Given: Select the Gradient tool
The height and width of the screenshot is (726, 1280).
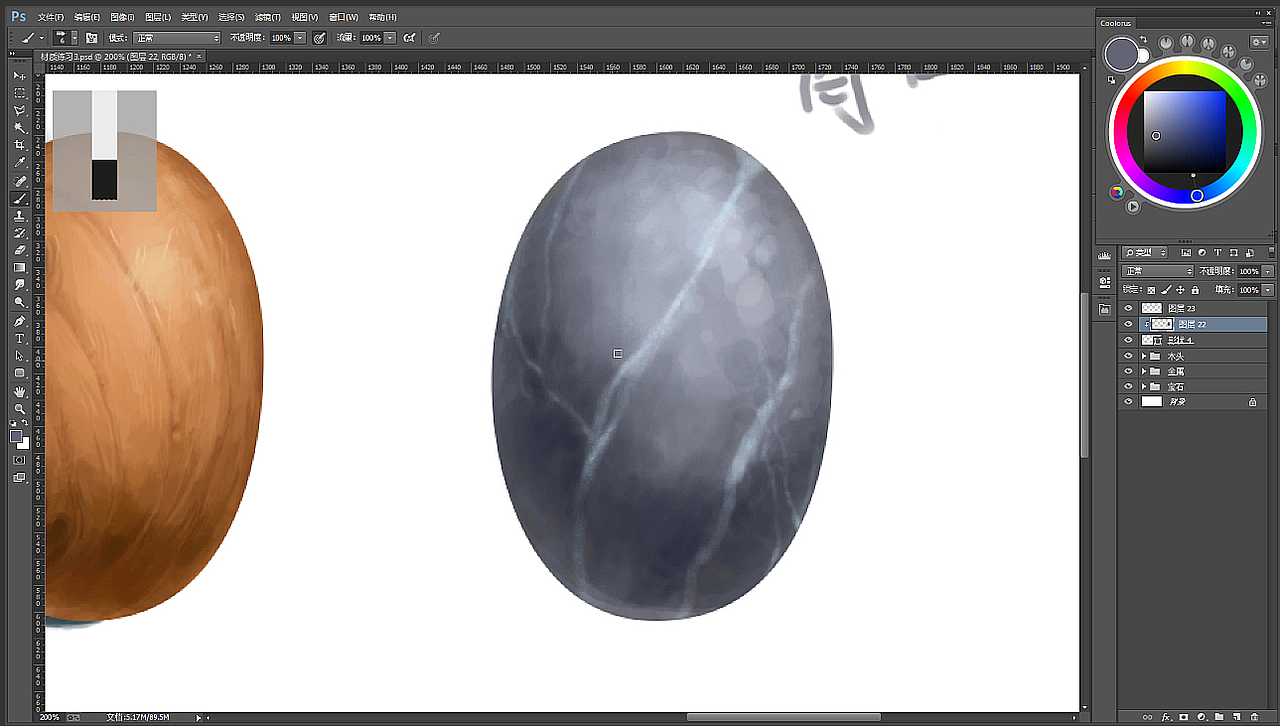Looking at the screenshot, I should 19,268.
